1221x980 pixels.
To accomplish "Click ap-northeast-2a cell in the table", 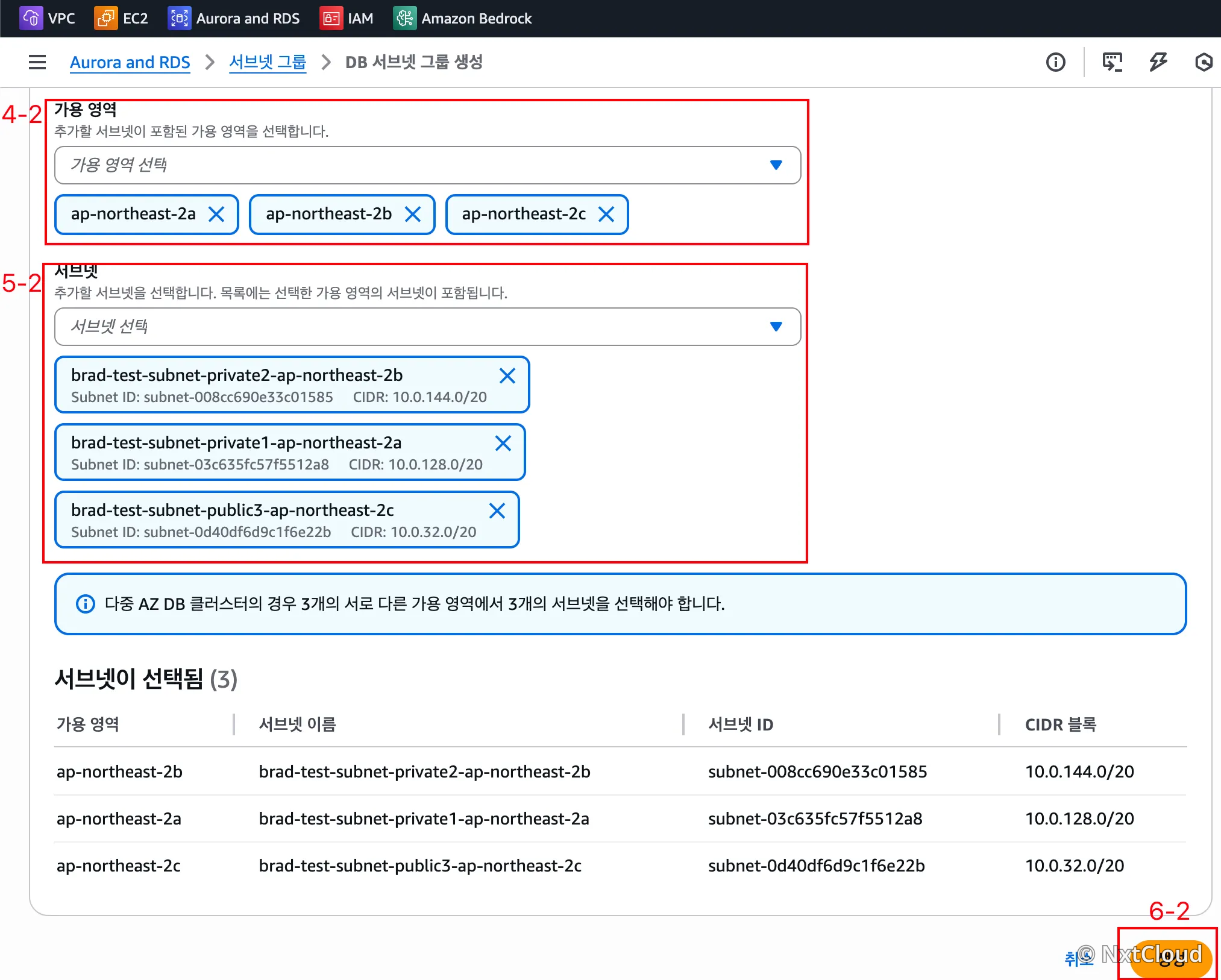I will (x=119, y=818).
